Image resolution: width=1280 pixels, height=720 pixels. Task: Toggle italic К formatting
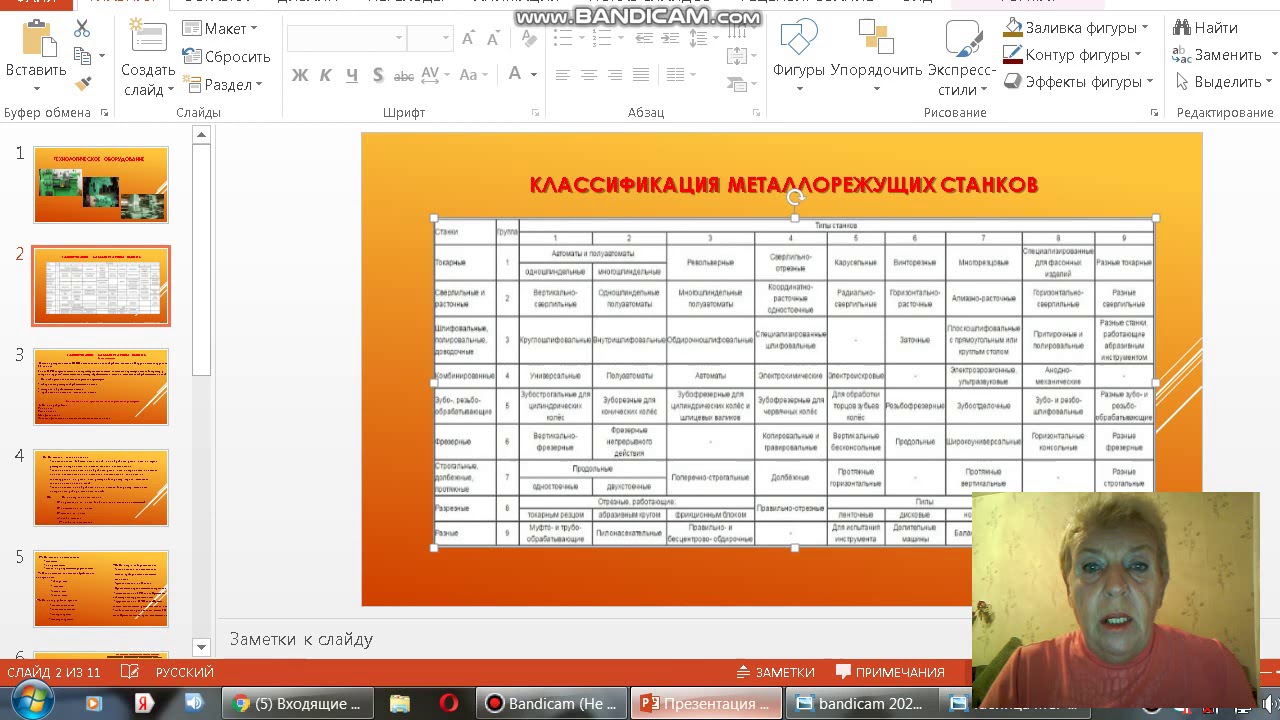click(326, 75)
